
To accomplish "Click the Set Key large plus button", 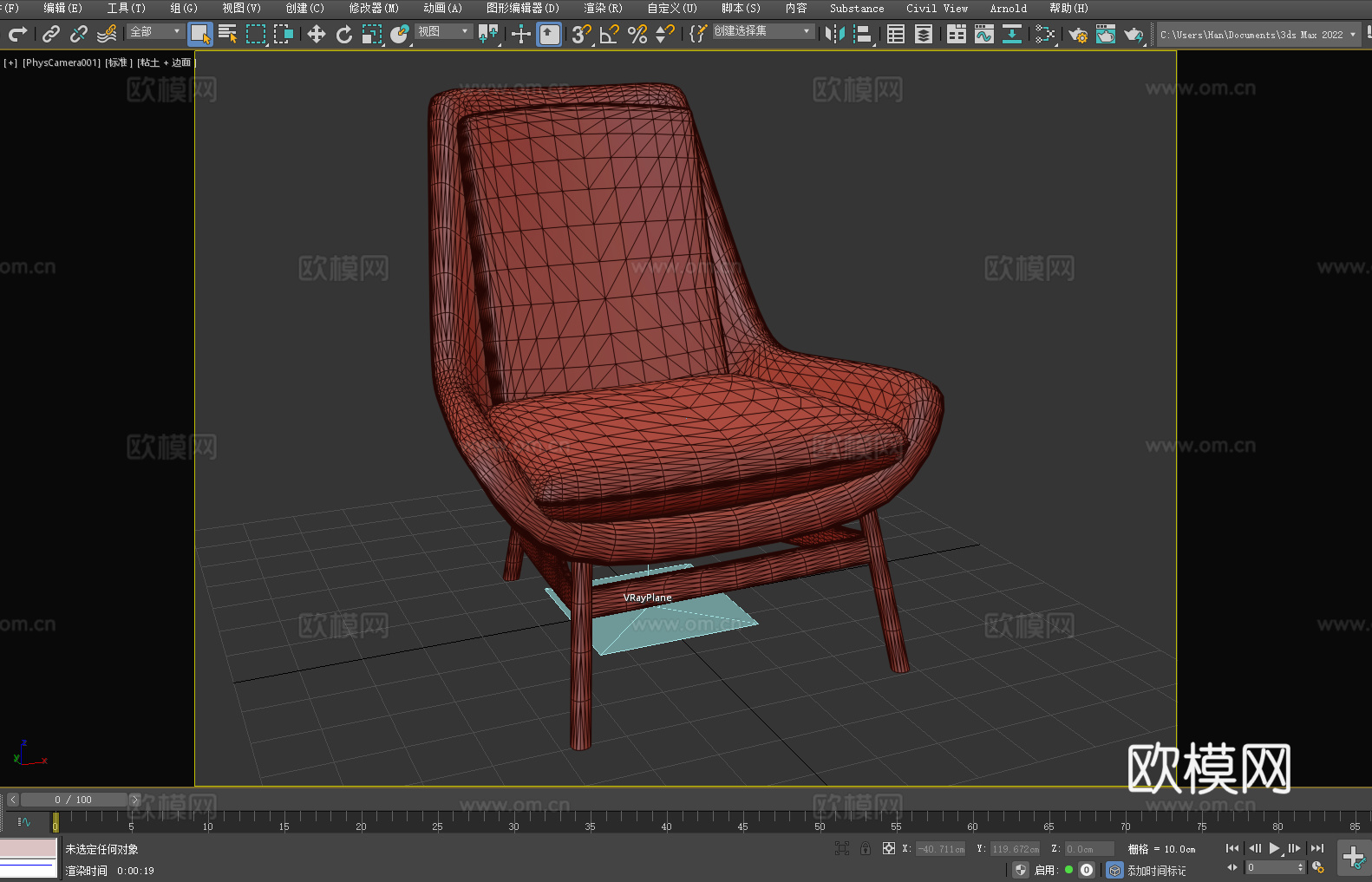I will (x=1354, y=858).
